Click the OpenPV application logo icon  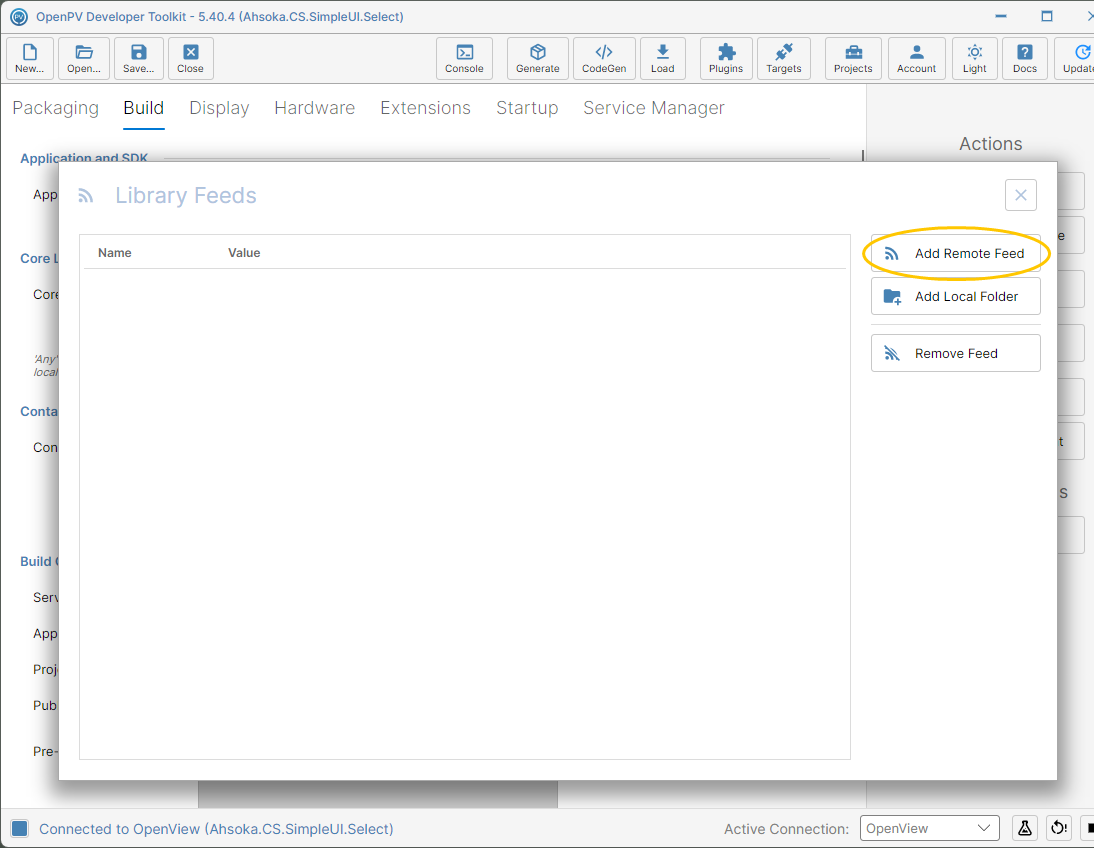coord(19,16)
